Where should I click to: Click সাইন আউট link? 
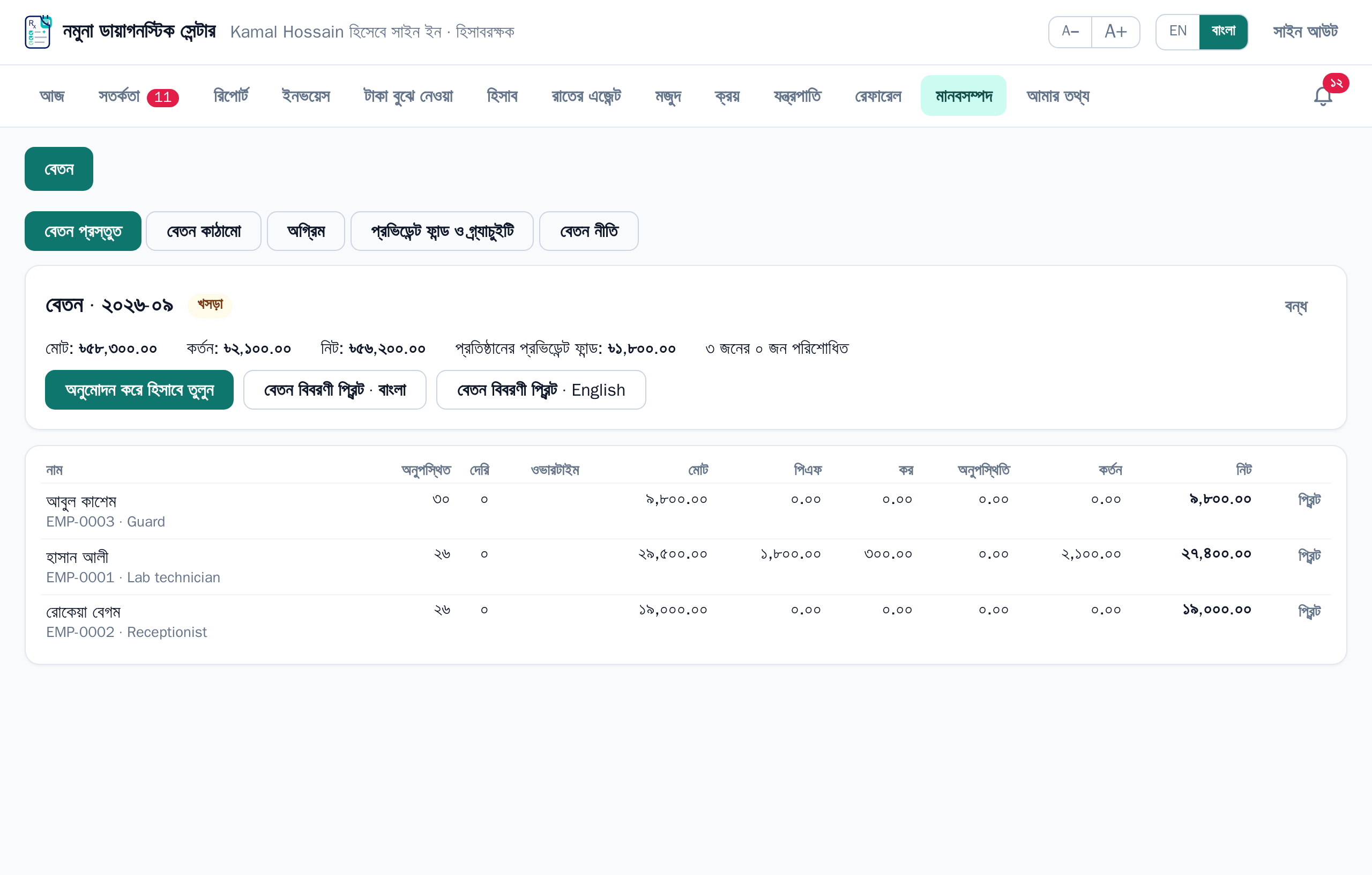[x=1306, y=32]
